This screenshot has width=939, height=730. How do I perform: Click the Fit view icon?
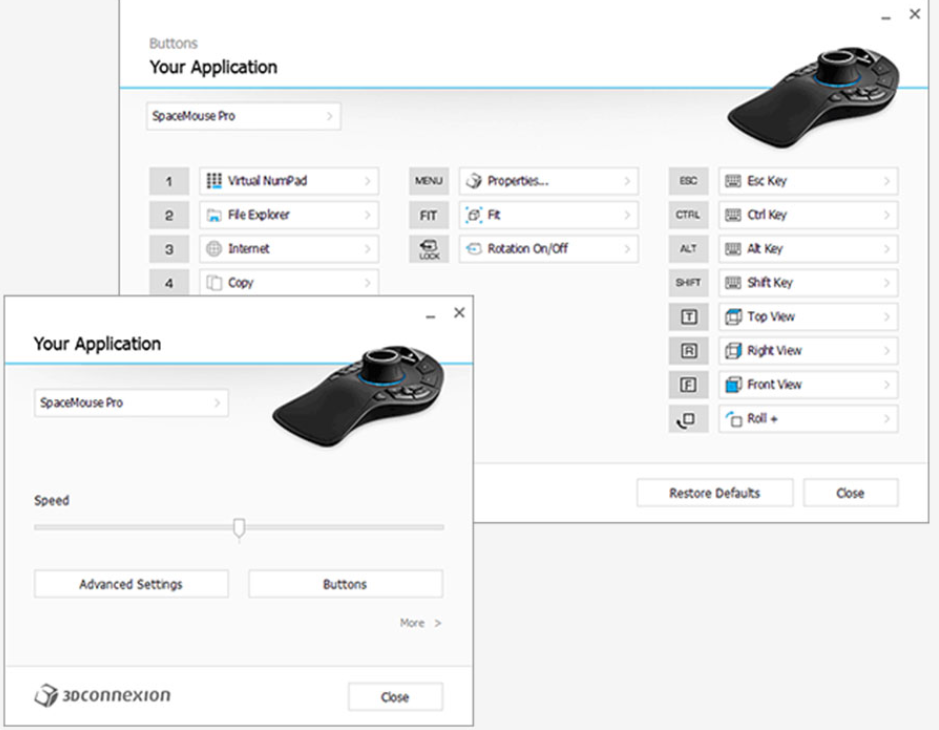(x=474, y=215)
